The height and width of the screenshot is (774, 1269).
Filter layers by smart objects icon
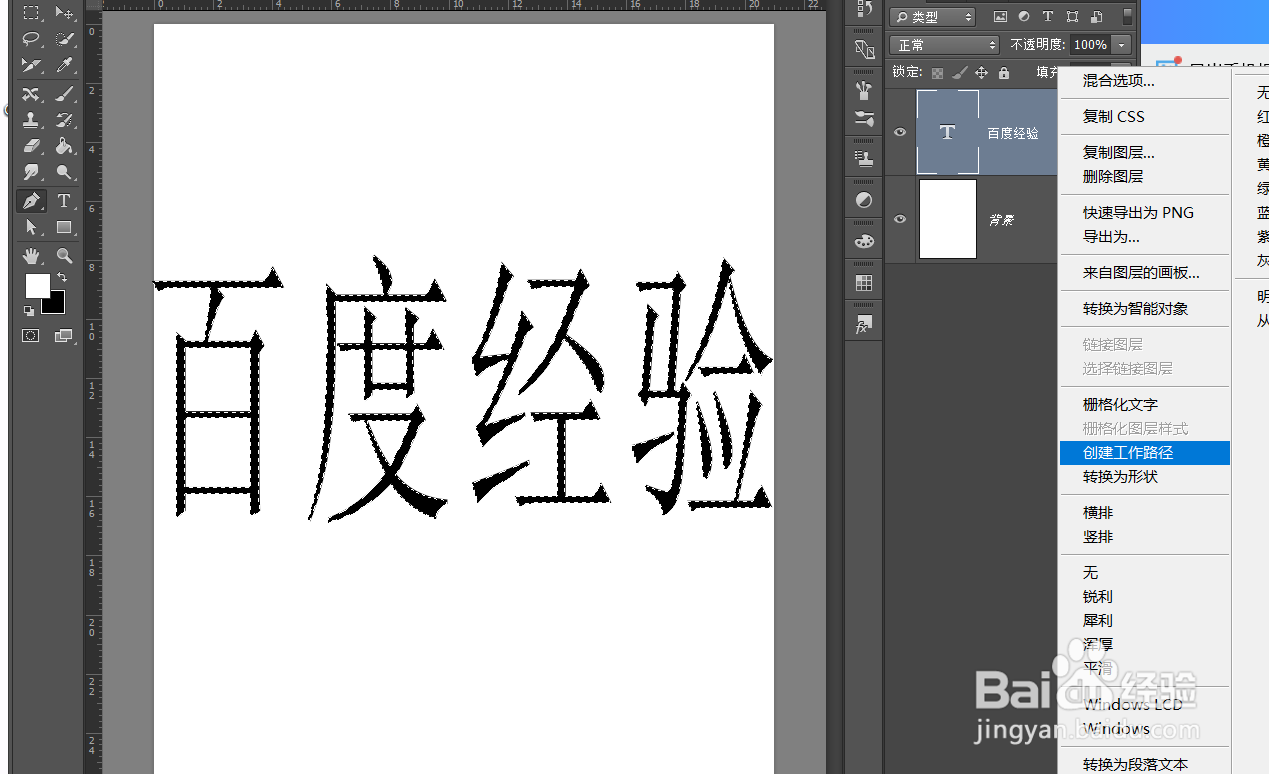pyautogui.click(x=1096, y=17)
